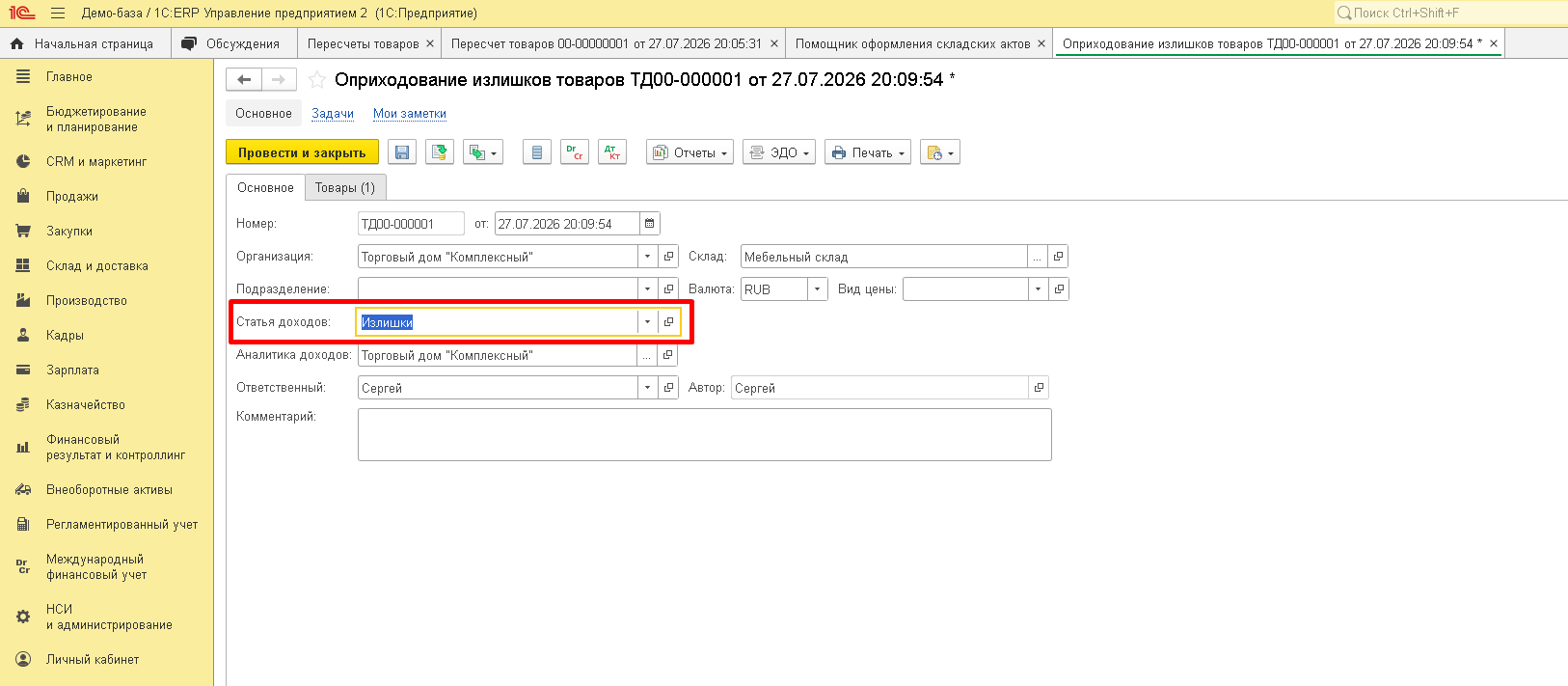Save the document with the floppy disk icon

pyautogui.click(x=402, y=152)
